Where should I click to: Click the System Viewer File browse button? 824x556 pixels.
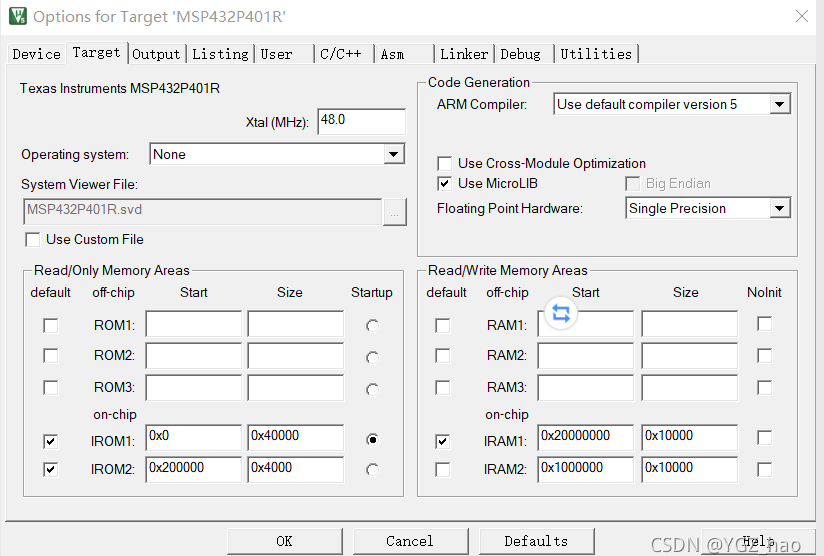point(395,212)
